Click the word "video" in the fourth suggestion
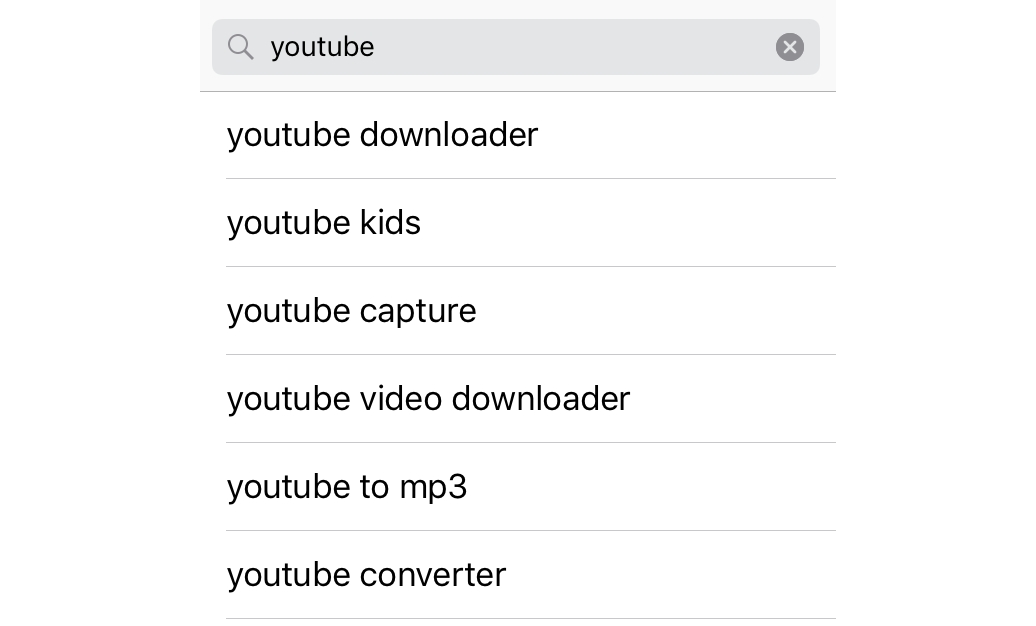Image resolution: width=1036 pixels, height=626 pixels. pos(400,399)
